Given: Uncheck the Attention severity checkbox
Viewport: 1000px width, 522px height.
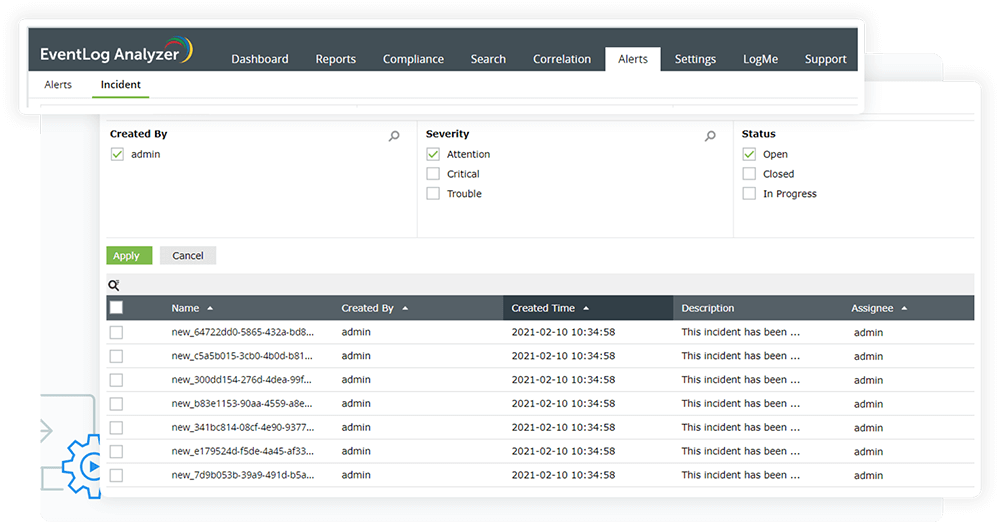Looking at the screenshot, I should (433, 154).
